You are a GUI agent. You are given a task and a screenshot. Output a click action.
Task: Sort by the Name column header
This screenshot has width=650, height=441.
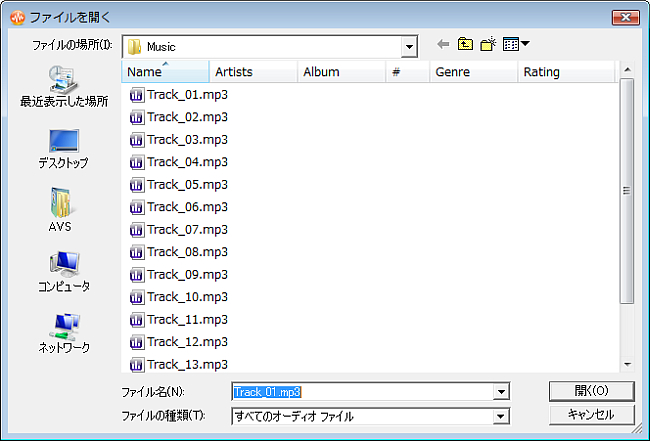(165, 72)
